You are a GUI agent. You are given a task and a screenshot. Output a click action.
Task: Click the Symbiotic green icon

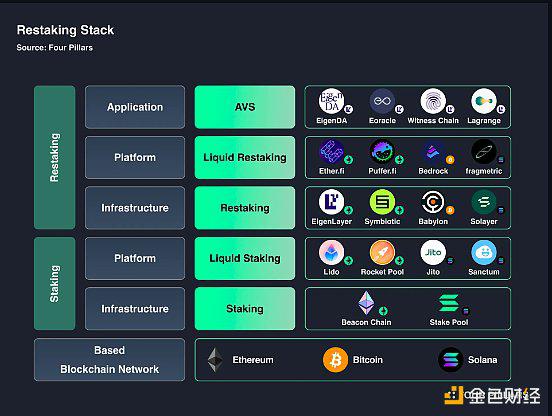(382, 202)
